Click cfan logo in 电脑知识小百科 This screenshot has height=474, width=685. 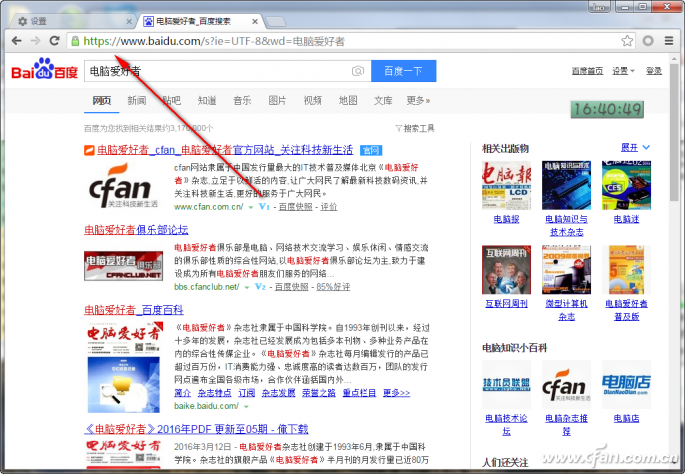566,384
